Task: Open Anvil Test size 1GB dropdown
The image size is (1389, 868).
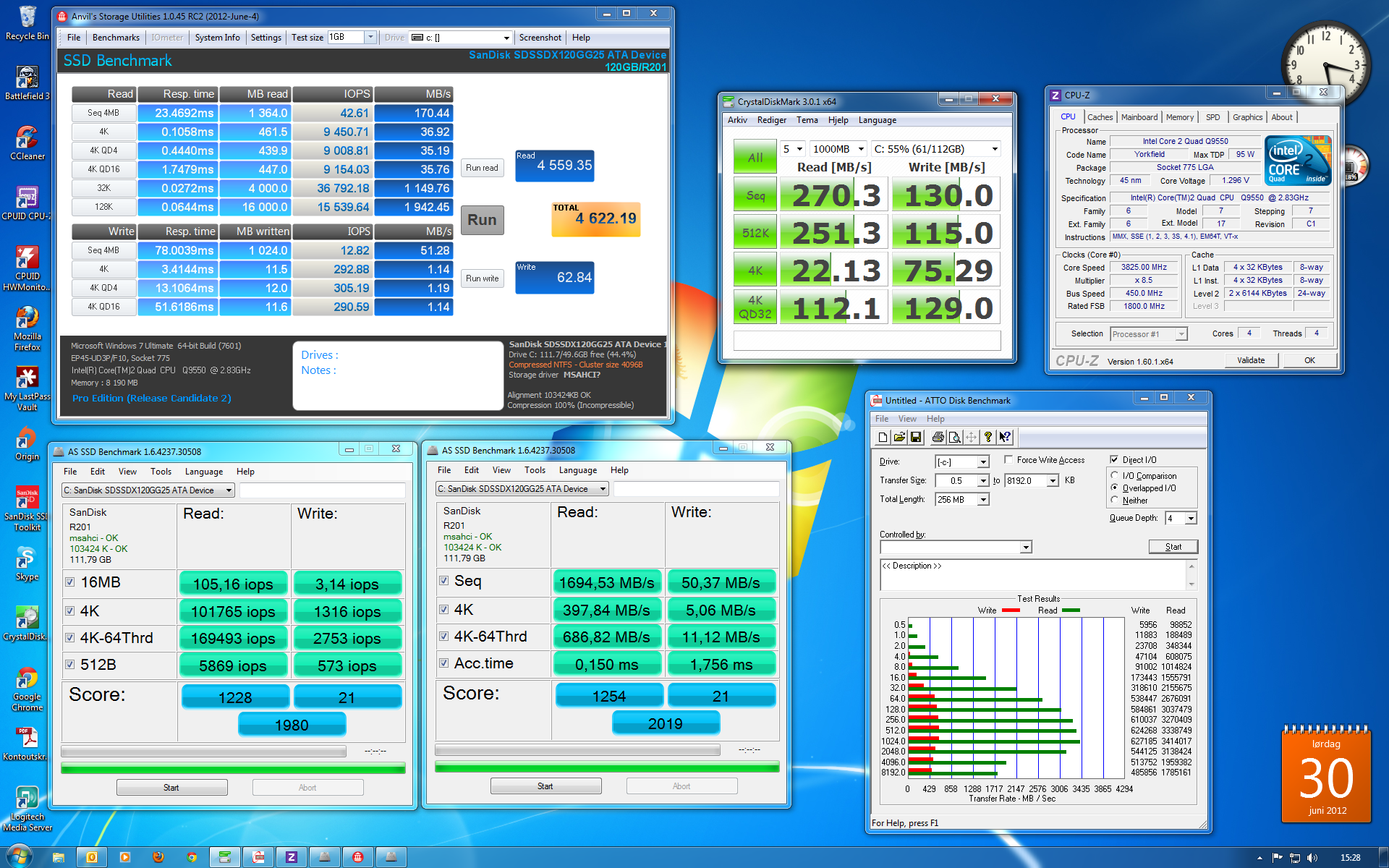Action: (370, 37)
